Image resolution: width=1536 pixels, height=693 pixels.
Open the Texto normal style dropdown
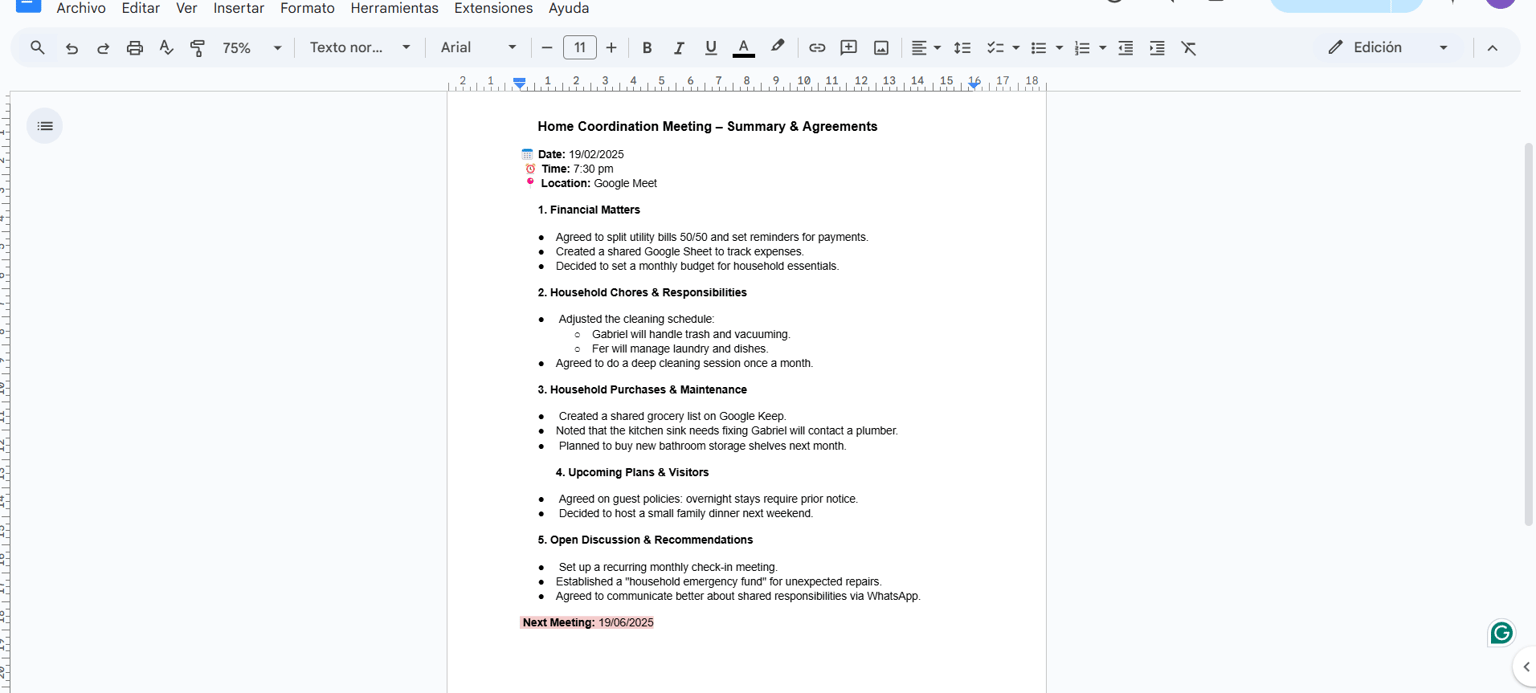360,48
